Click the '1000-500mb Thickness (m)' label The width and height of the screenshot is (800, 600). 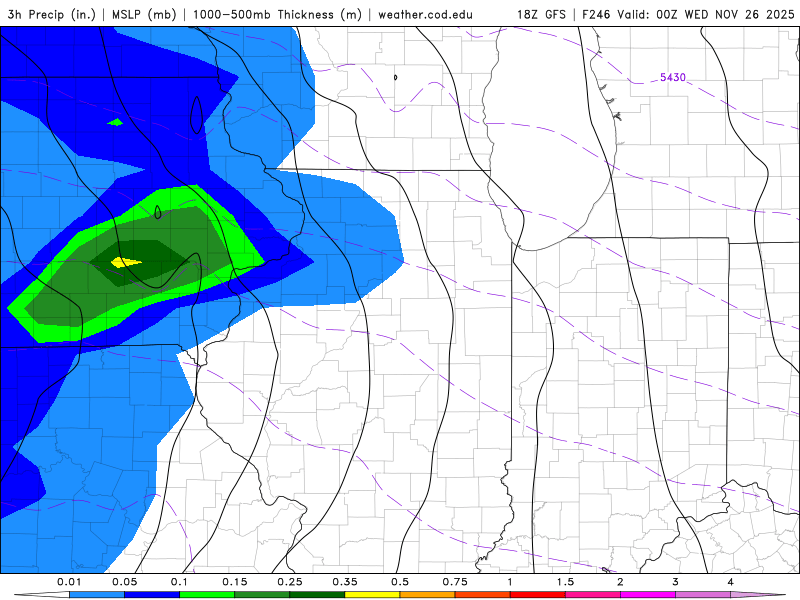[277, 14]
